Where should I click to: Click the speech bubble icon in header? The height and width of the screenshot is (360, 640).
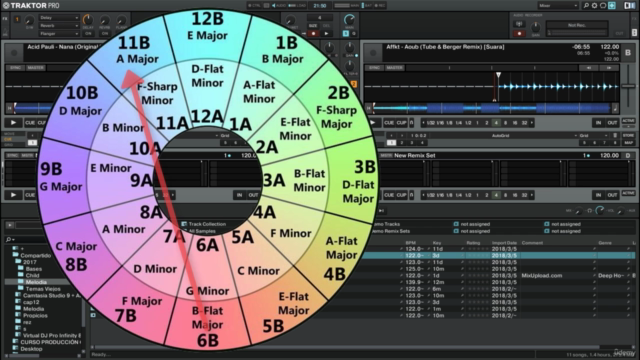point(603,6)
